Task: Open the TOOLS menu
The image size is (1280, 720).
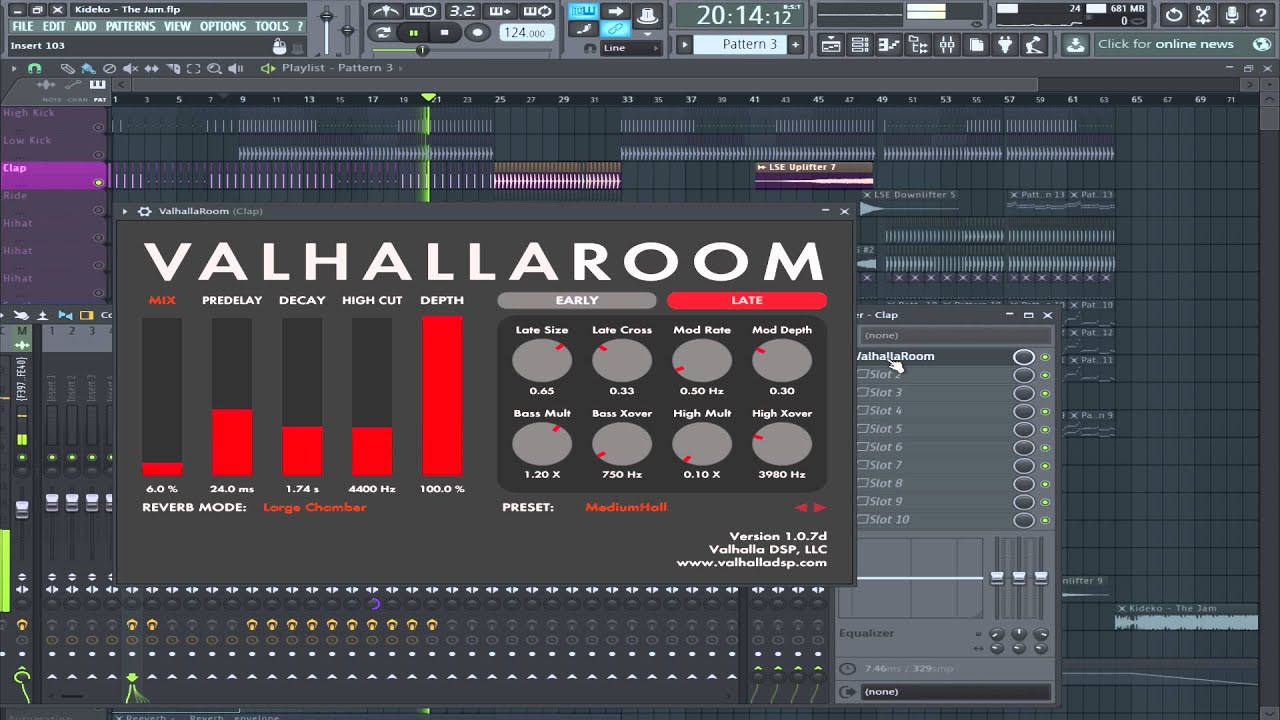Action: tap(272, 26)
